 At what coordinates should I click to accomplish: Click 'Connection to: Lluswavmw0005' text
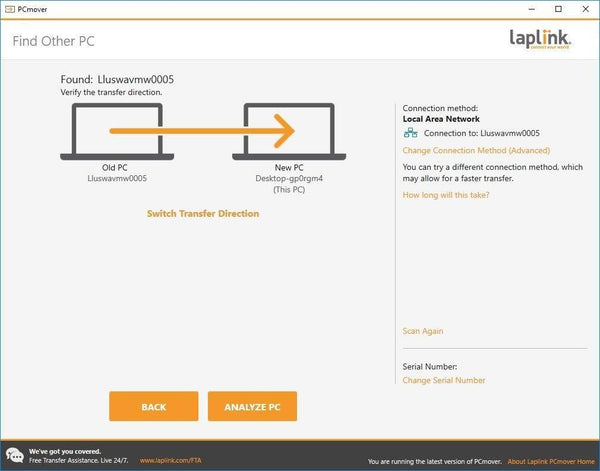click(x=482, y=133)
